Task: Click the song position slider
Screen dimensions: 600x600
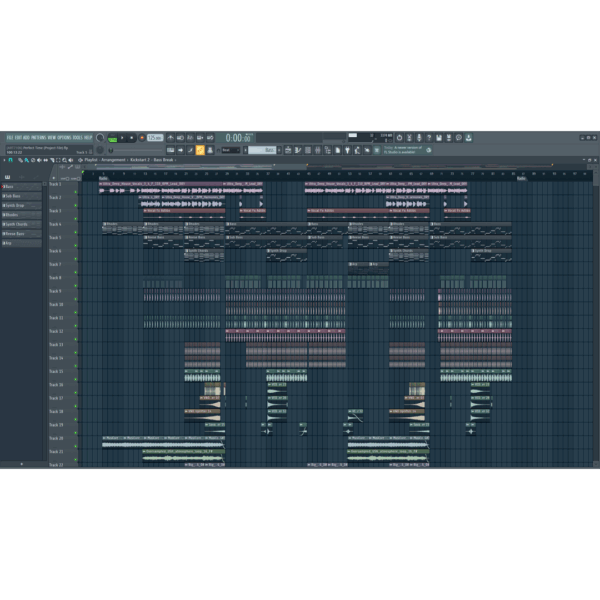Action: coord(135,150)
